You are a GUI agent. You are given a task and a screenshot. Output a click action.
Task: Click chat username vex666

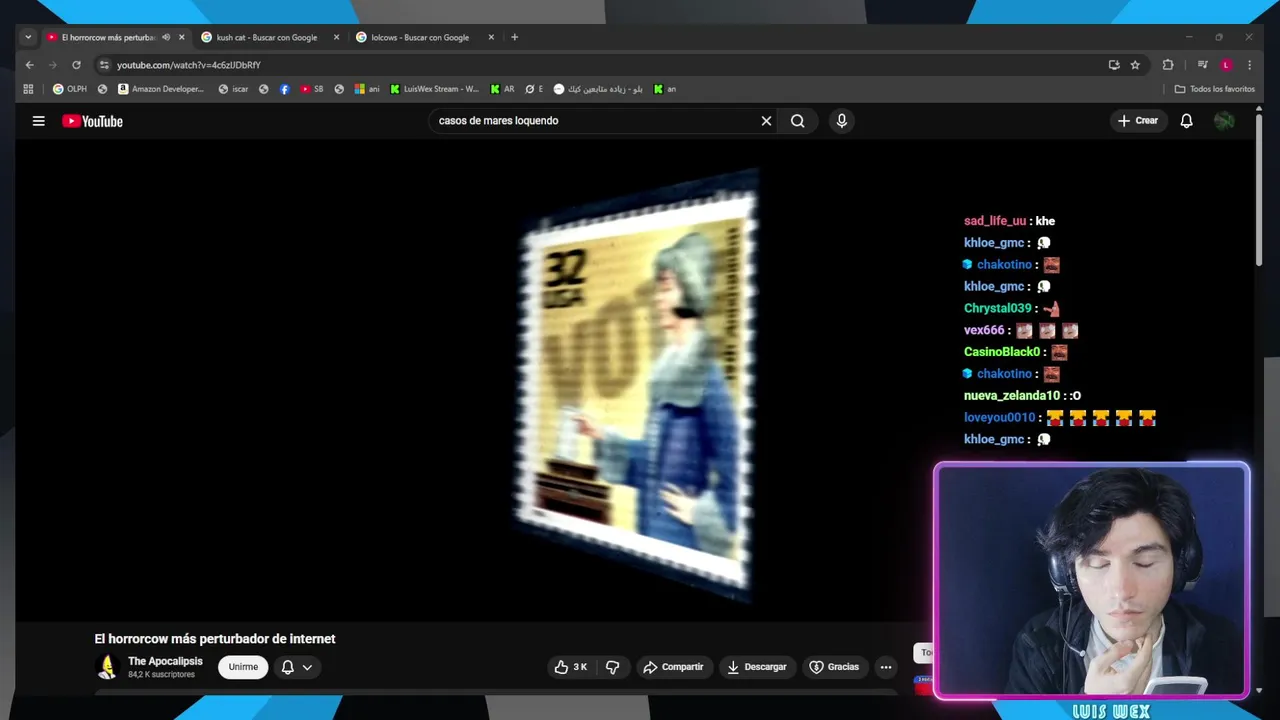[x=984, y=330]
